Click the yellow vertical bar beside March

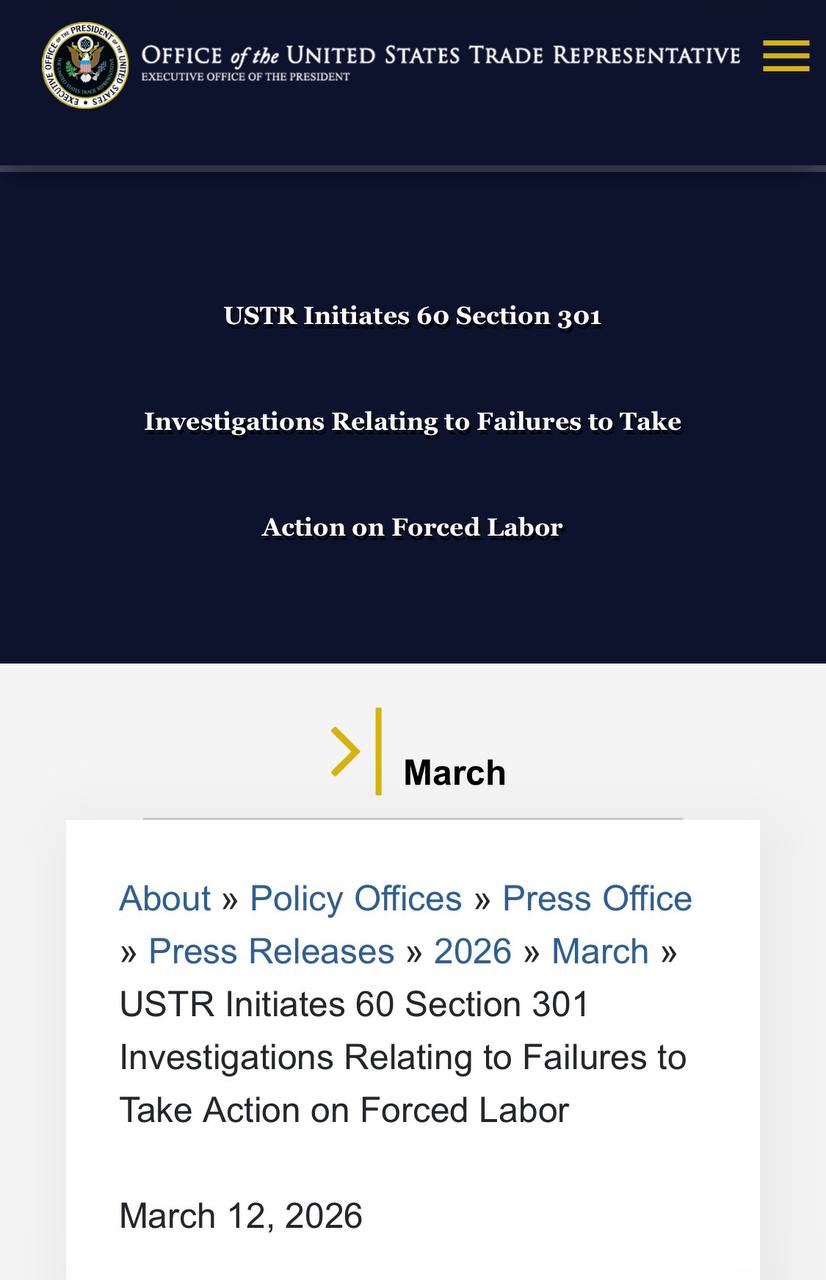(379, 752)
